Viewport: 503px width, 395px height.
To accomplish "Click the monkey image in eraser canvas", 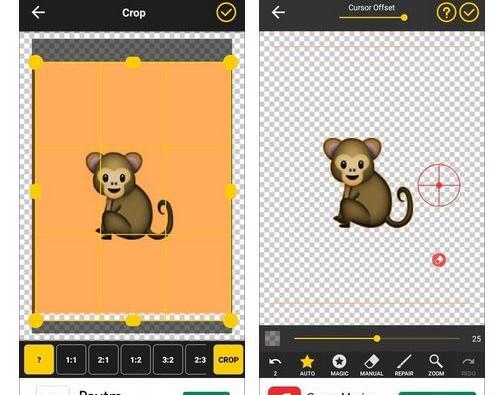I will tap(368, 183).
